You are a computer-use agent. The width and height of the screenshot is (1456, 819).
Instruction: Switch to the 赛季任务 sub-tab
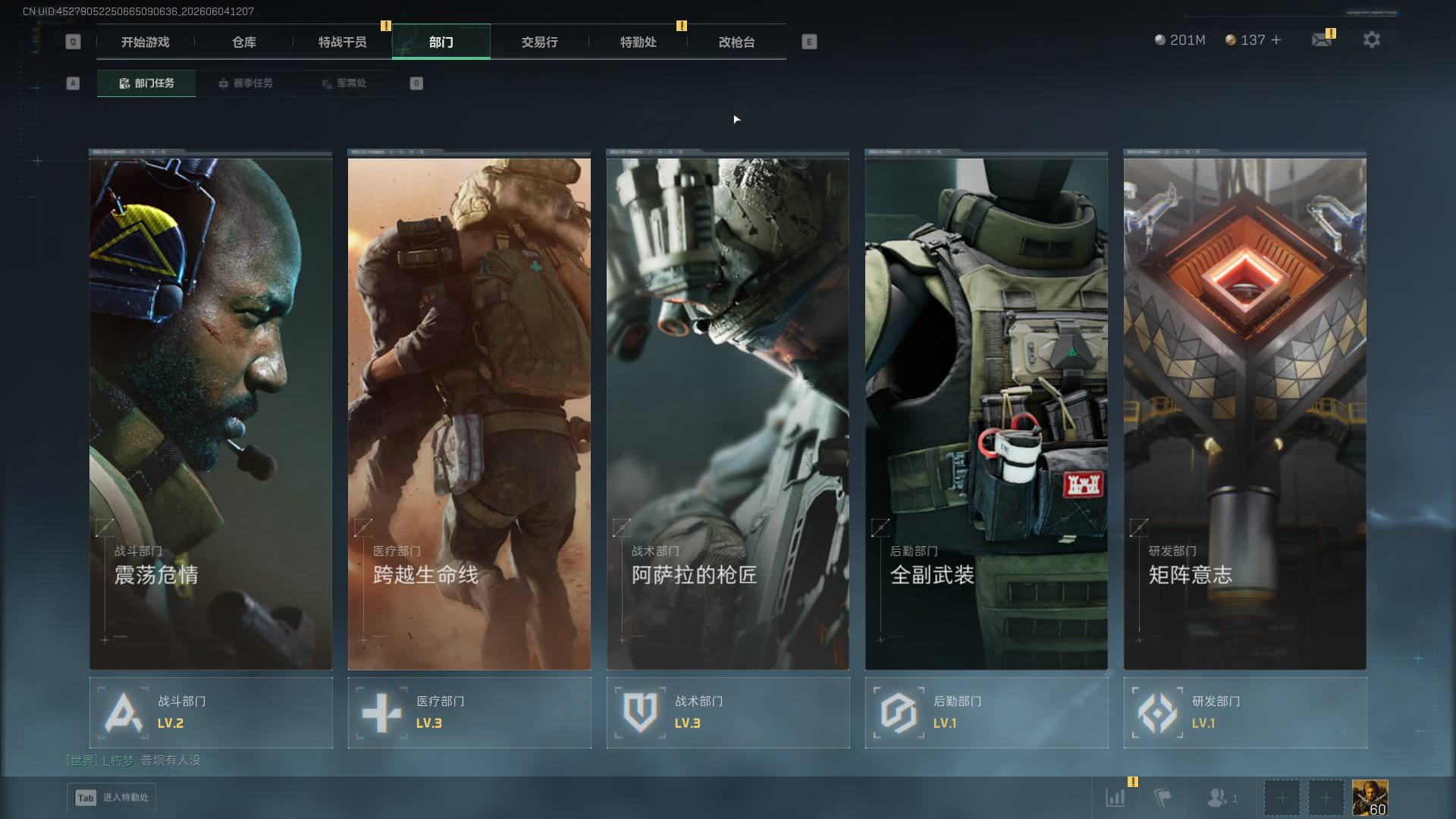[245, 83]
